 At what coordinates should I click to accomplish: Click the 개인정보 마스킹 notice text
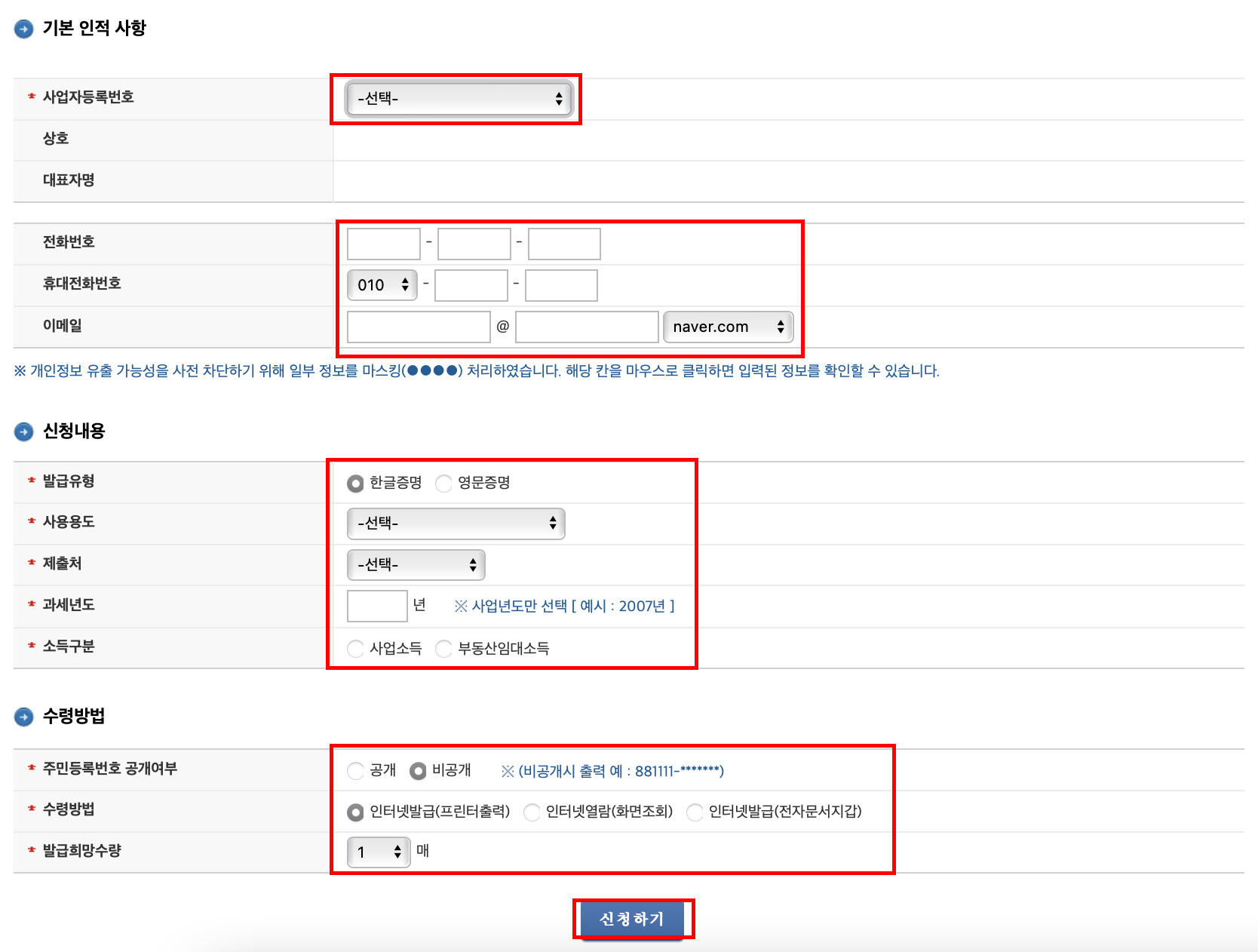pos(477,371)
